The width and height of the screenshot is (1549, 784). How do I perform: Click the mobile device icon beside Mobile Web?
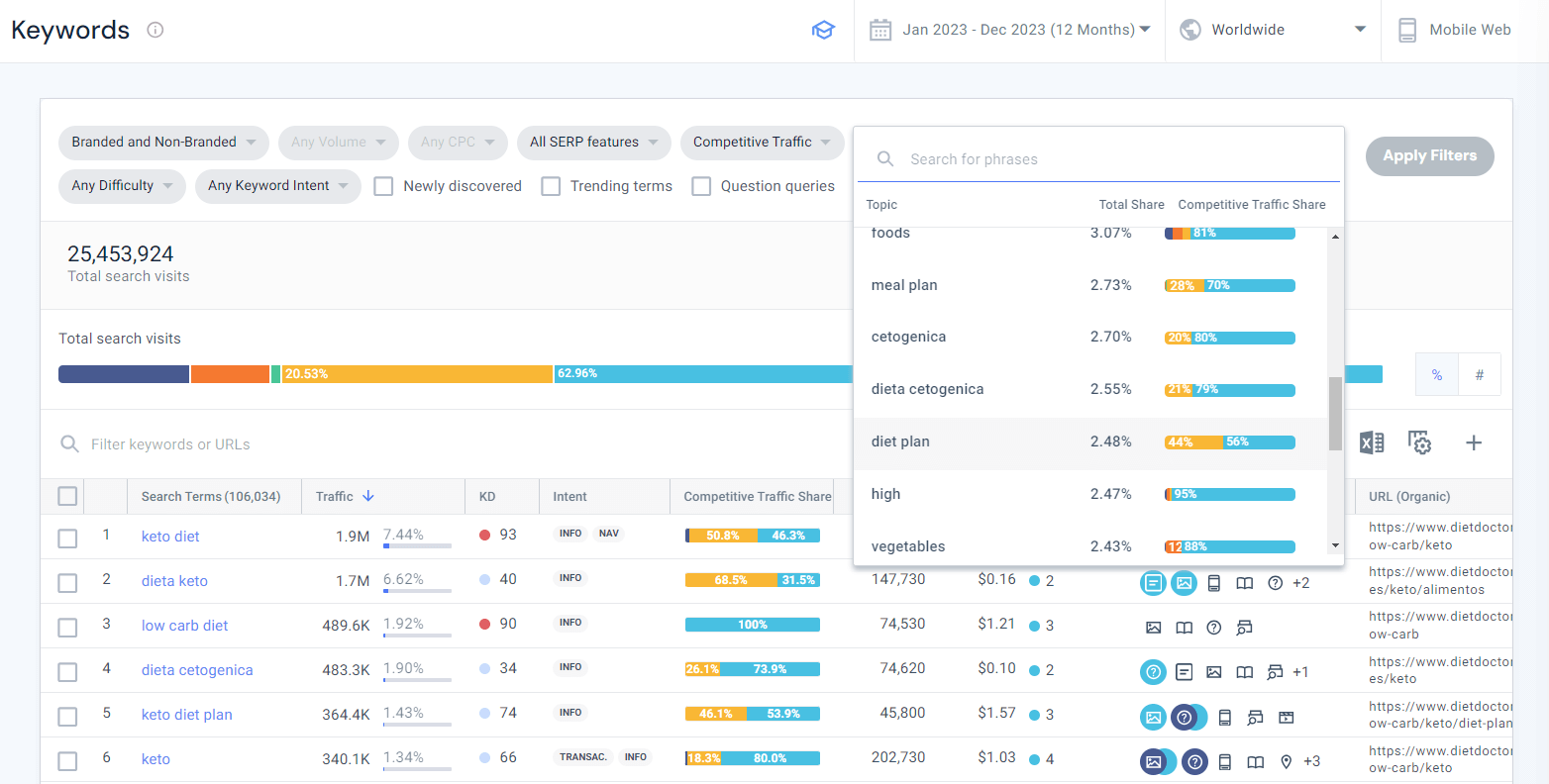(x=1407, y=30)
